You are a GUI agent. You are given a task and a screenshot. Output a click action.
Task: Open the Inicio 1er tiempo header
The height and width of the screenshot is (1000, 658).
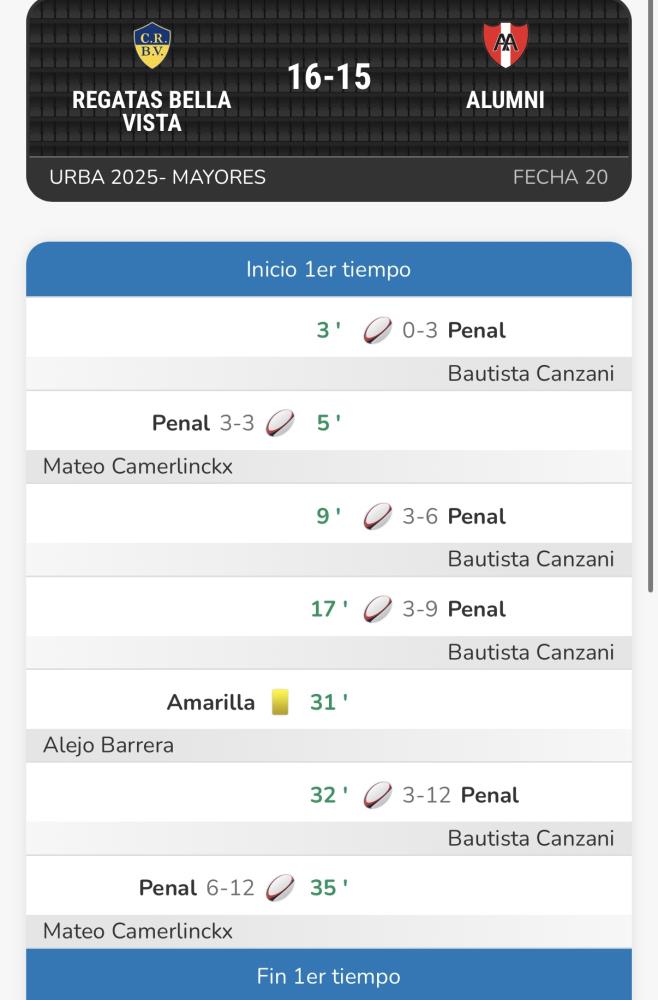329,269
